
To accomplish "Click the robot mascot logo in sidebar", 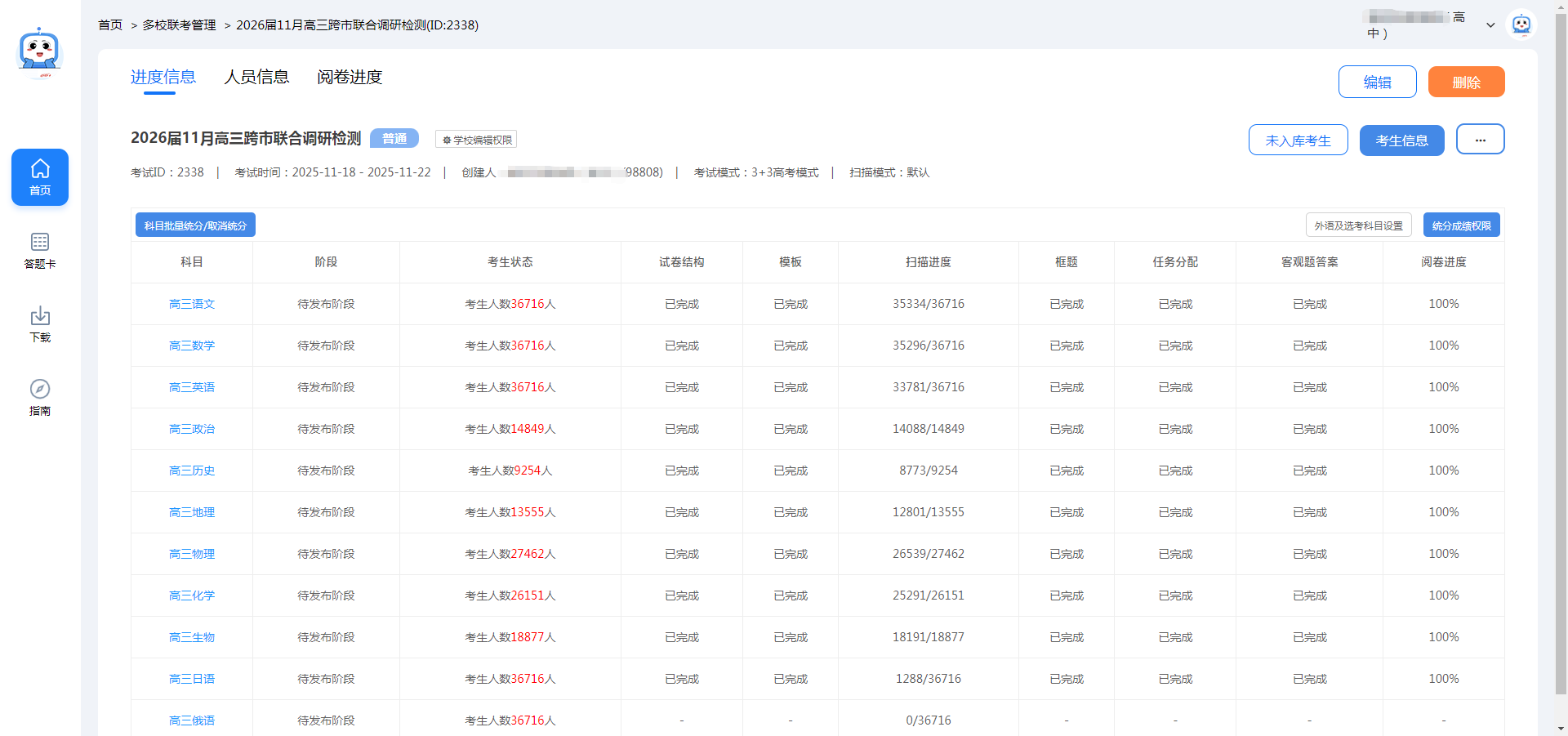I will click(x=39, y=51).
